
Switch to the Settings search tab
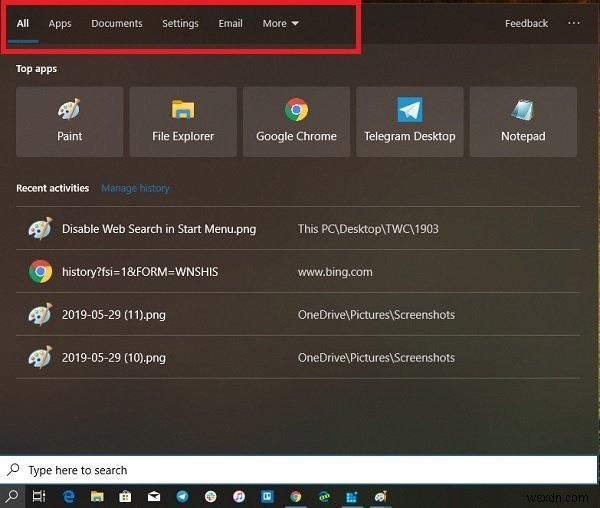(180, 24)
